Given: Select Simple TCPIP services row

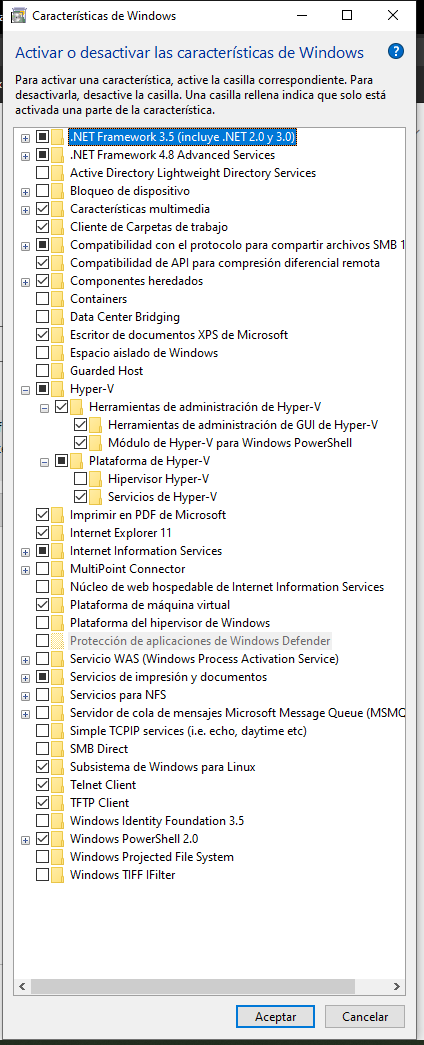Looking at the screenshot, I should pyautogui.click(x=188, y=730).
